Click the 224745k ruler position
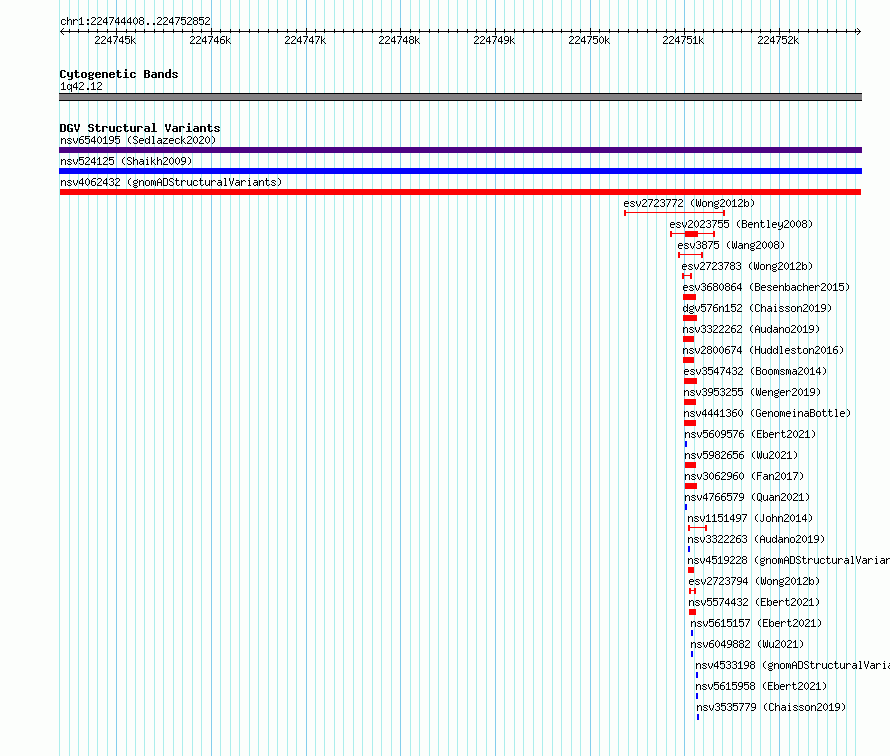 coord(115,40)
